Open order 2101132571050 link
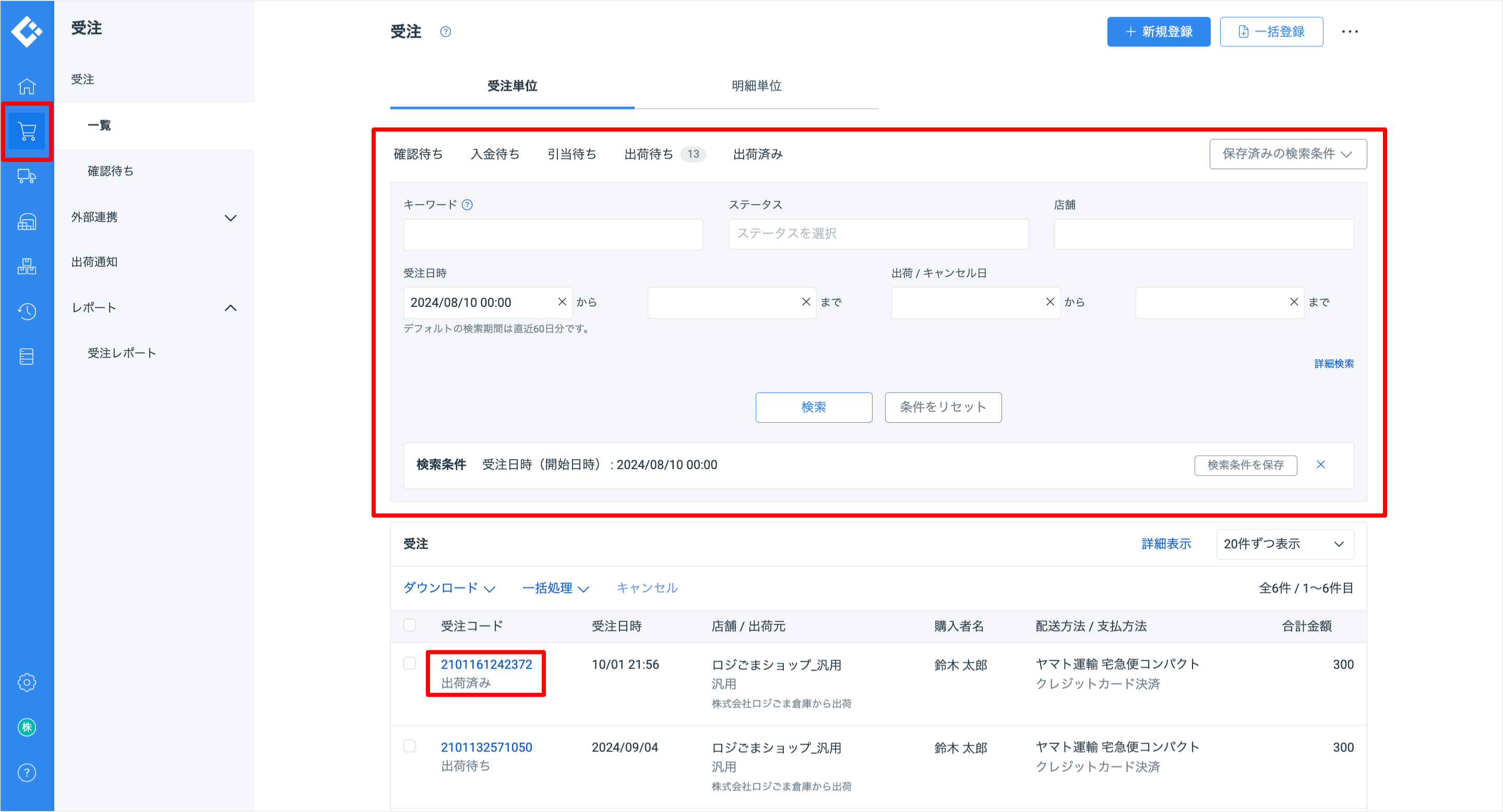 tap(486, 747)
